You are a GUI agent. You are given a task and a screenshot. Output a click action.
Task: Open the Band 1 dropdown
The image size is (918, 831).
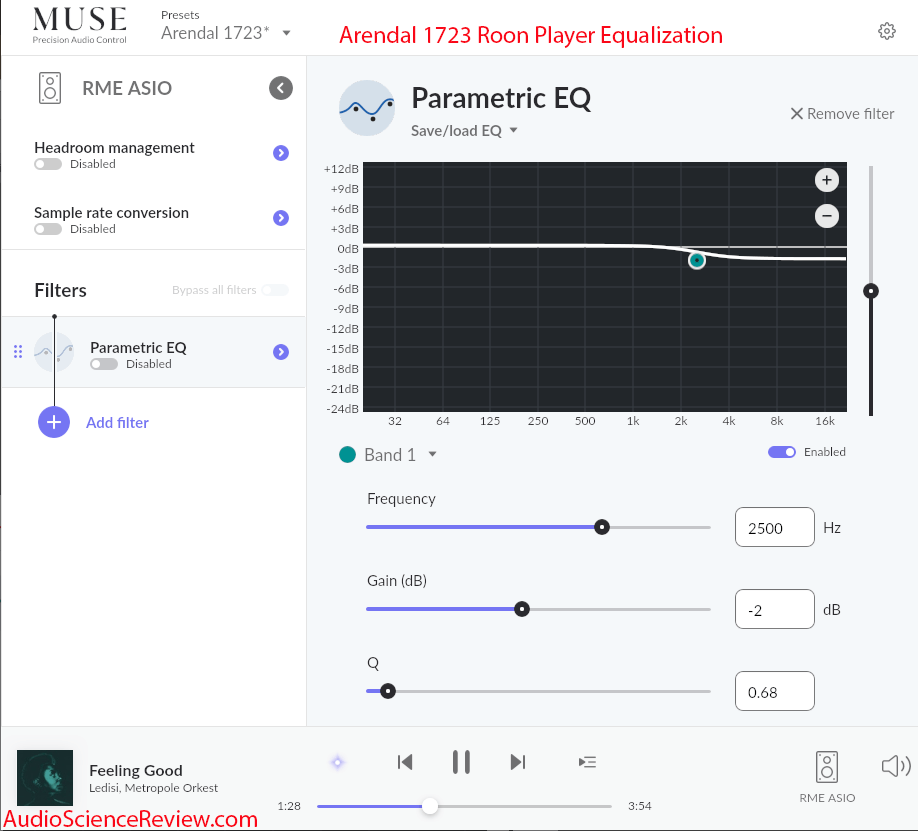pos(432,454)
